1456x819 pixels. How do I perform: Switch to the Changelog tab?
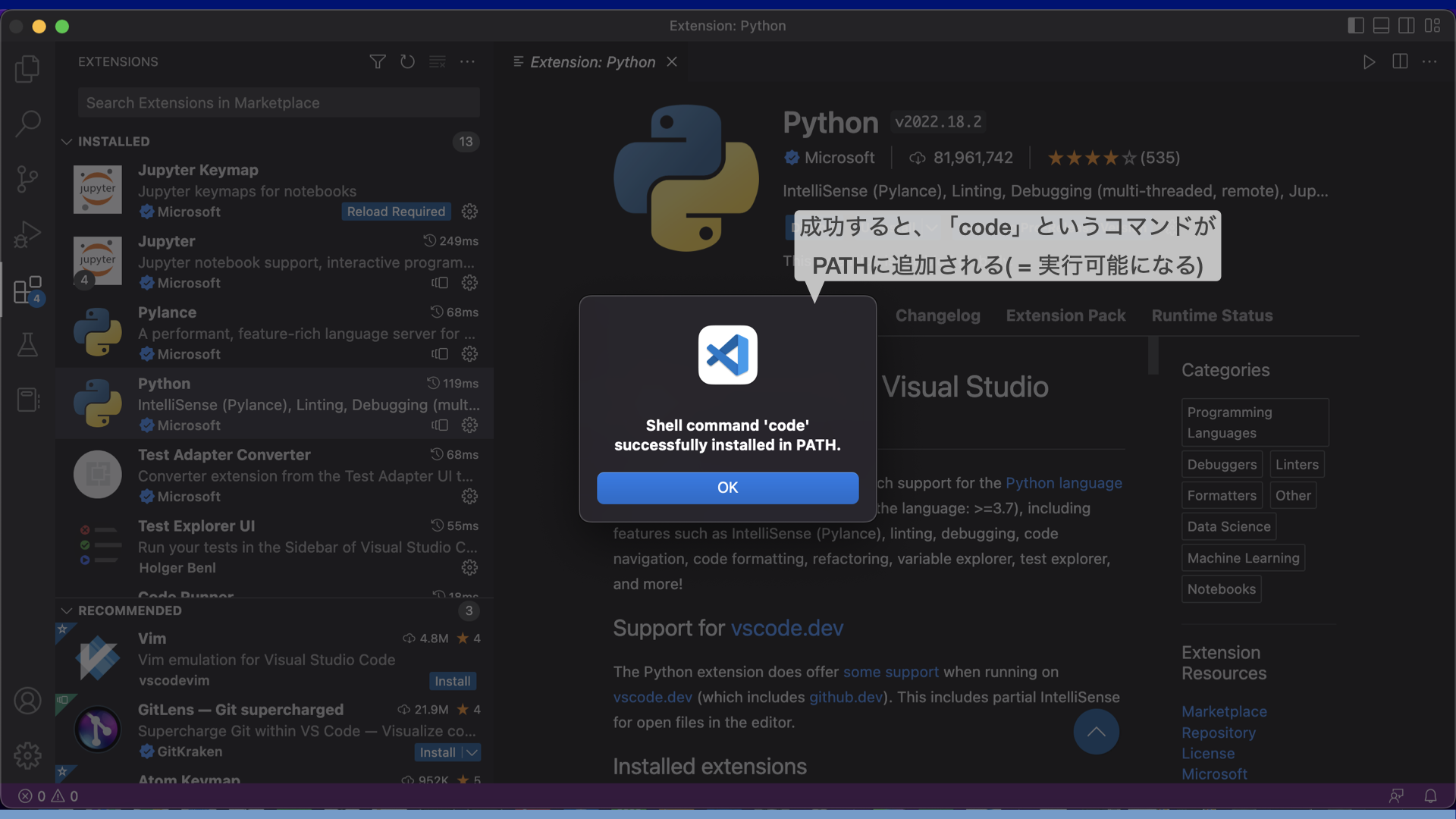pyautogui.click(x=937, y=315)
